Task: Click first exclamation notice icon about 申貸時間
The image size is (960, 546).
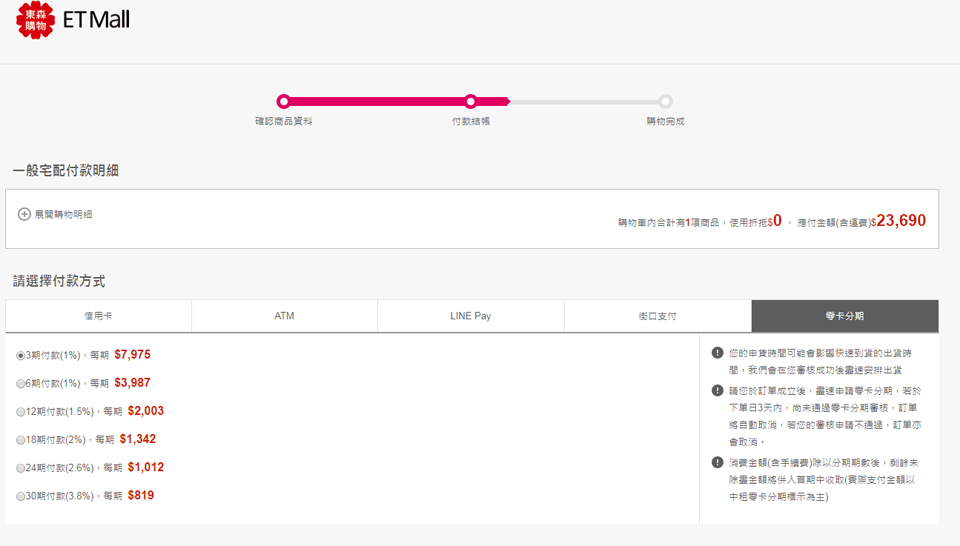Action: click(x=717, y=353)
